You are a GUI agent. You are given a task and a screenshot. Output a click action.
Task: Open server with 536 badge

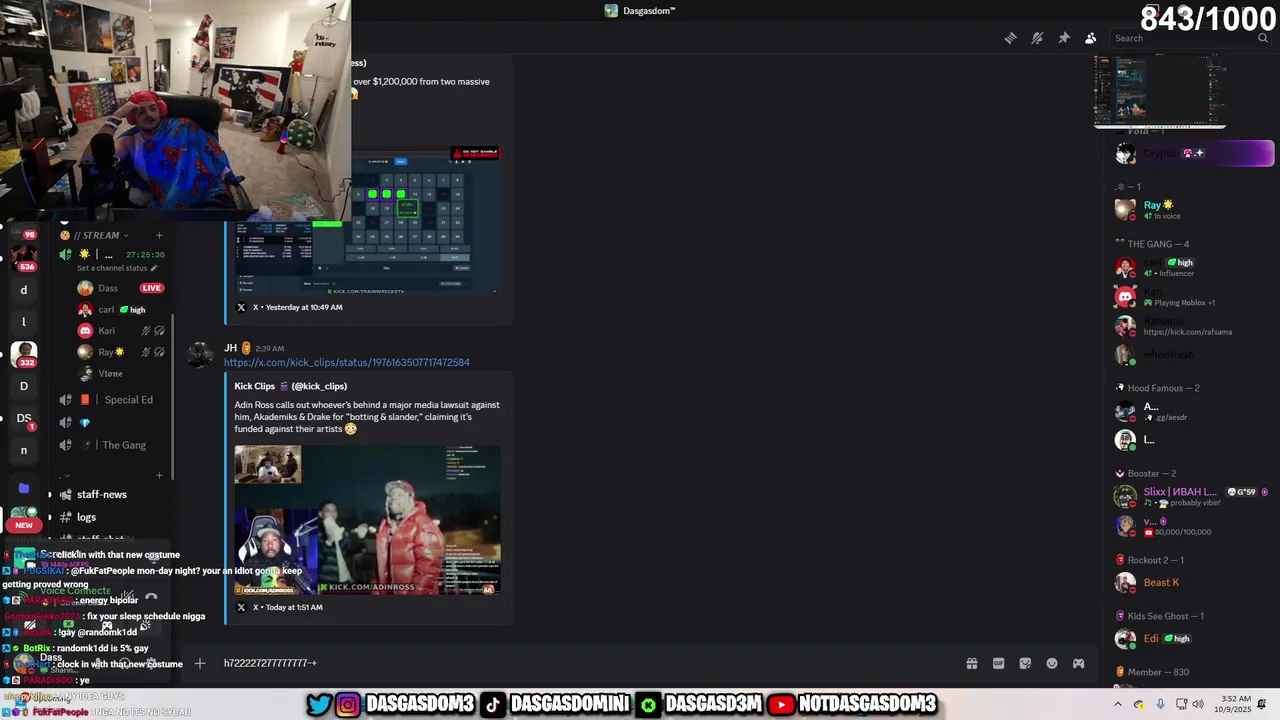24,258
